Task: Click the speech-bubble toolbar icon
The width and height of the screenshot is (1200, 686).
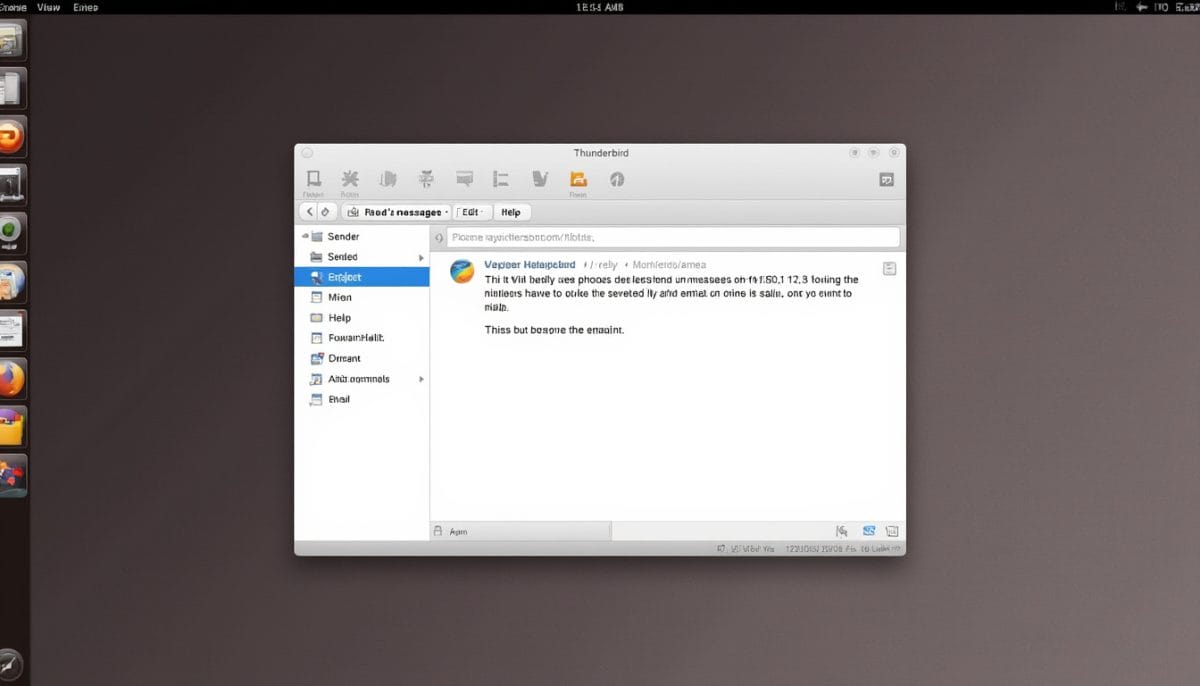Action: [x=464, y=179]
